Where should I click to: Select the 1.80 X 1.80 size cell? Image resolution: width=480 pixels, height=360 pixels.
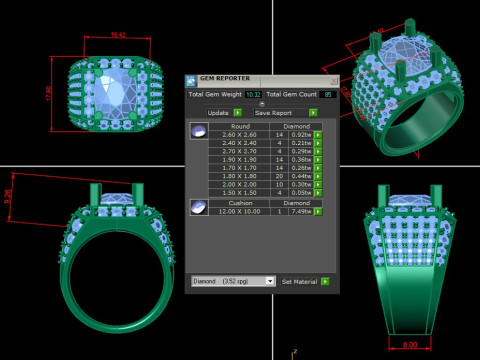coord(239,176)
